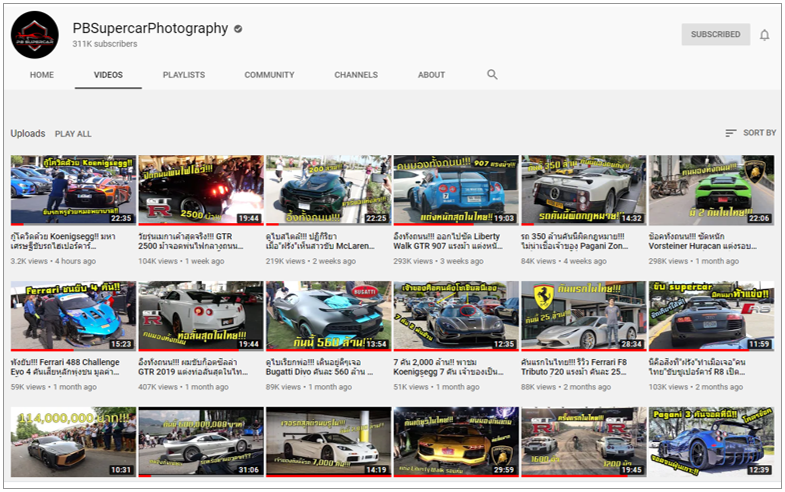Screen dimensions: 785x492
Task: Click the GTR 2500 video title
Action: (191, 241)
